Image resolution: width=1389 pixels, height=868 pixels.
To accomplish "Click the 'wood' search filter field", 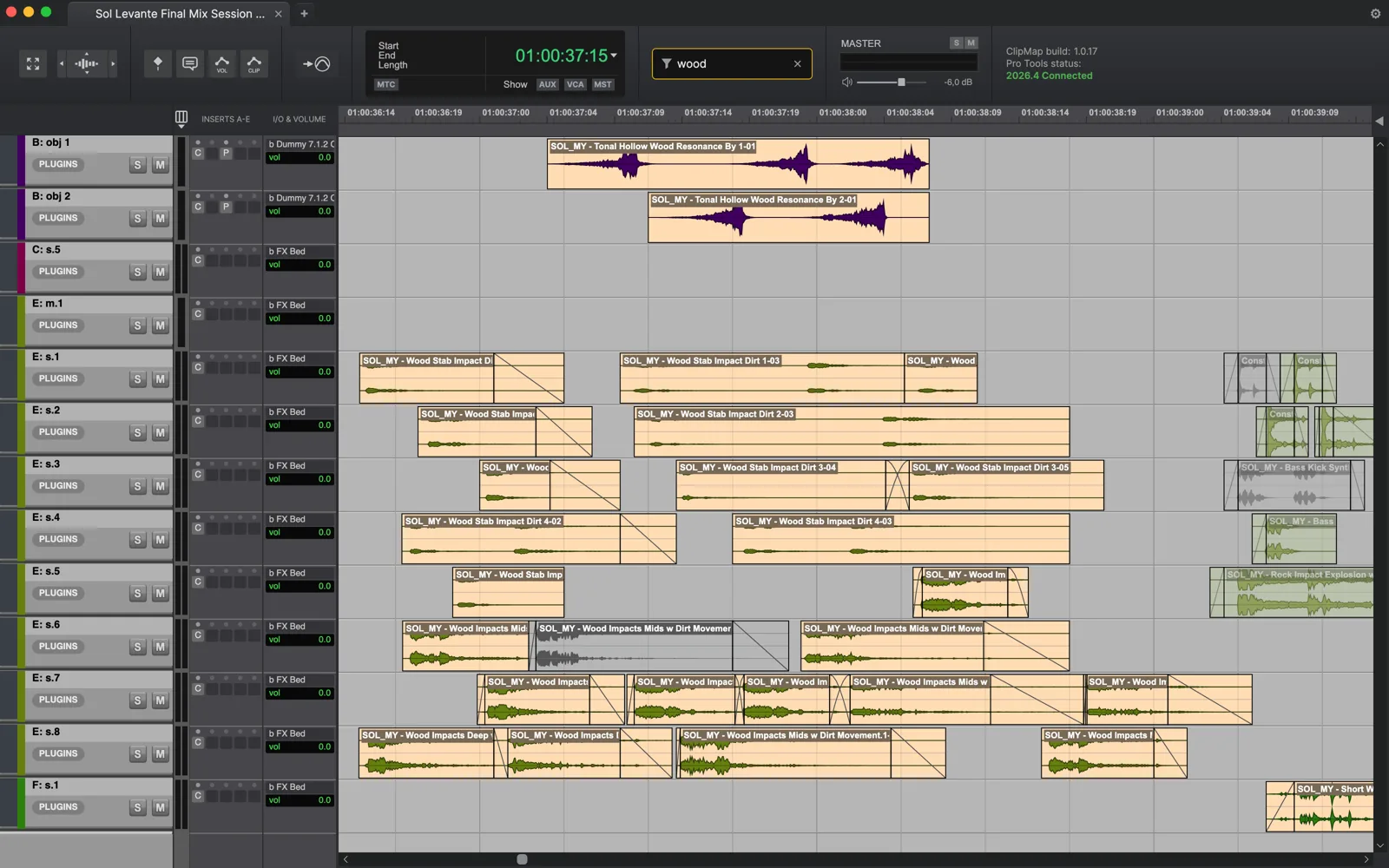I will point(732,63).
